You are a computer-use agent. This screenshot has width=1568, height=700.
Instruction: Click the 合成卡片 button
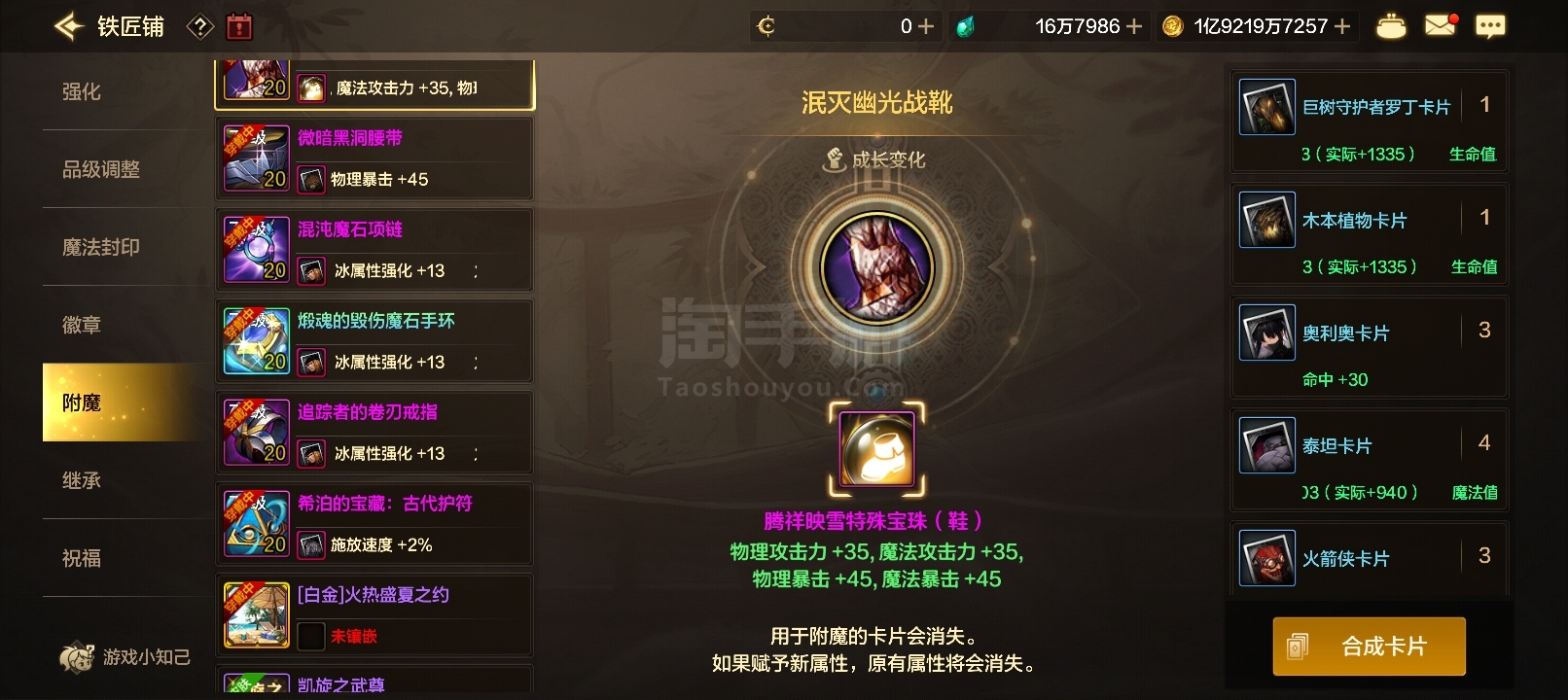point(1369,647)
